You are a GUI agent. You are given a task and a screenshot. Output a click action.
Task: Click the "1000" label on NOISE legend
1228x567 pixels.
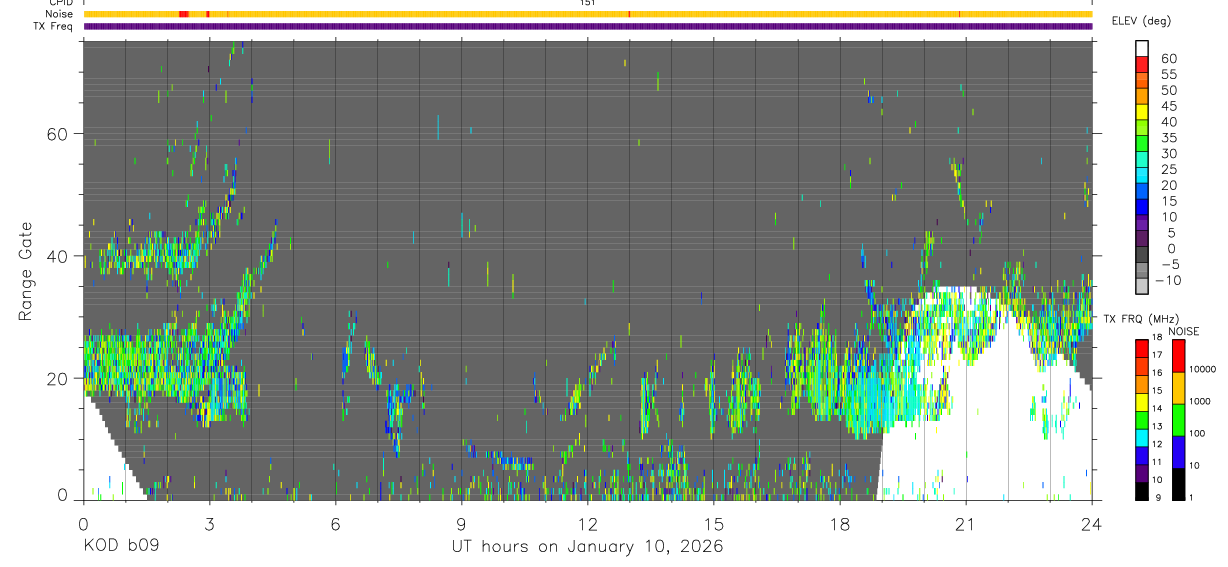1202,401
